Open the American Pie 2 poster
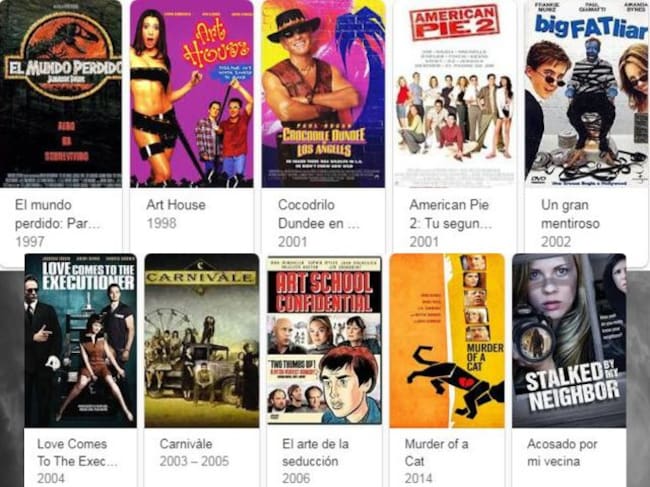Image resolution: width=650 pixels, height=487 pixels. pos(455,94)
